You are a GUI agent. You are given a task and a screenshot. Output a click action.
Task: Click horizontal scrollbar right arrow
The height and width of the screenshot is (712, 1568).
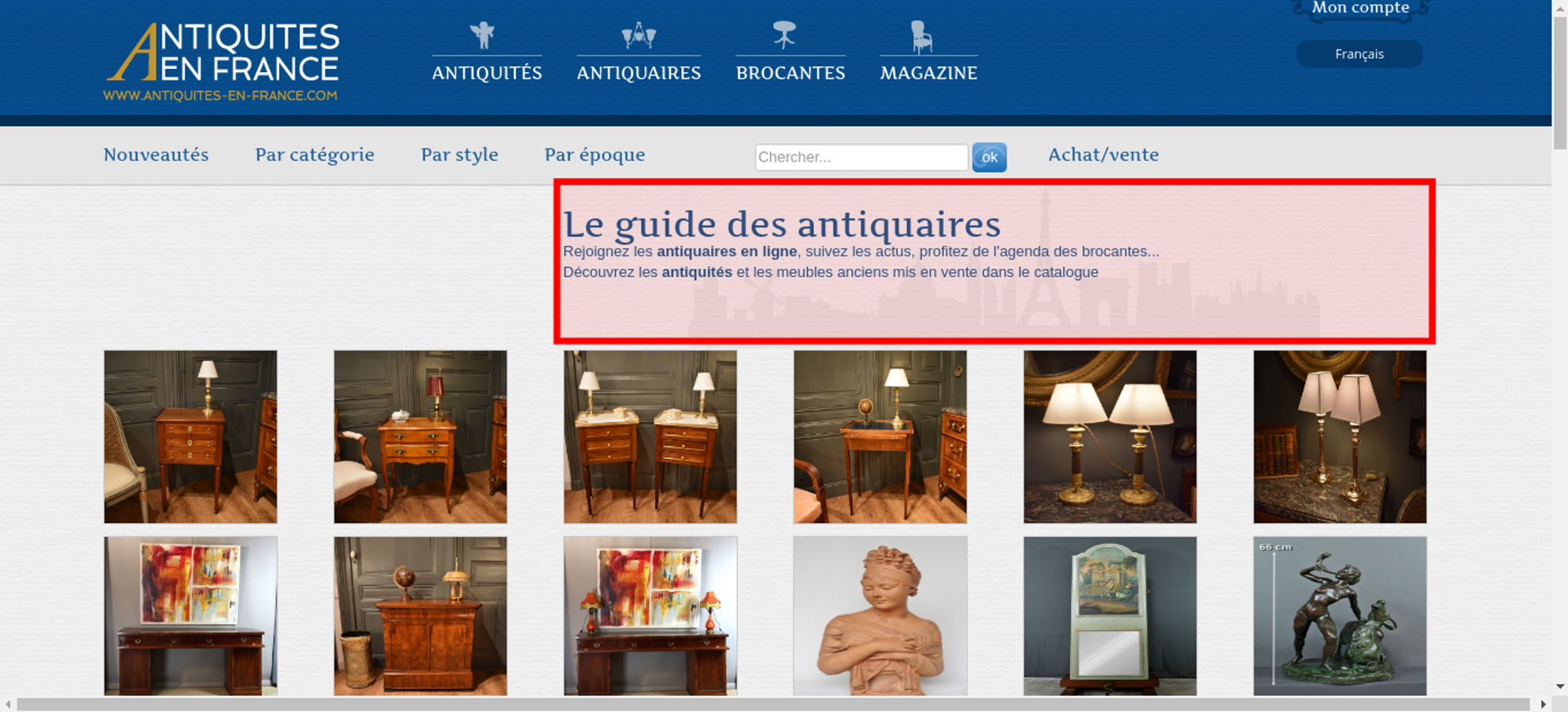tap(1543, 704)
